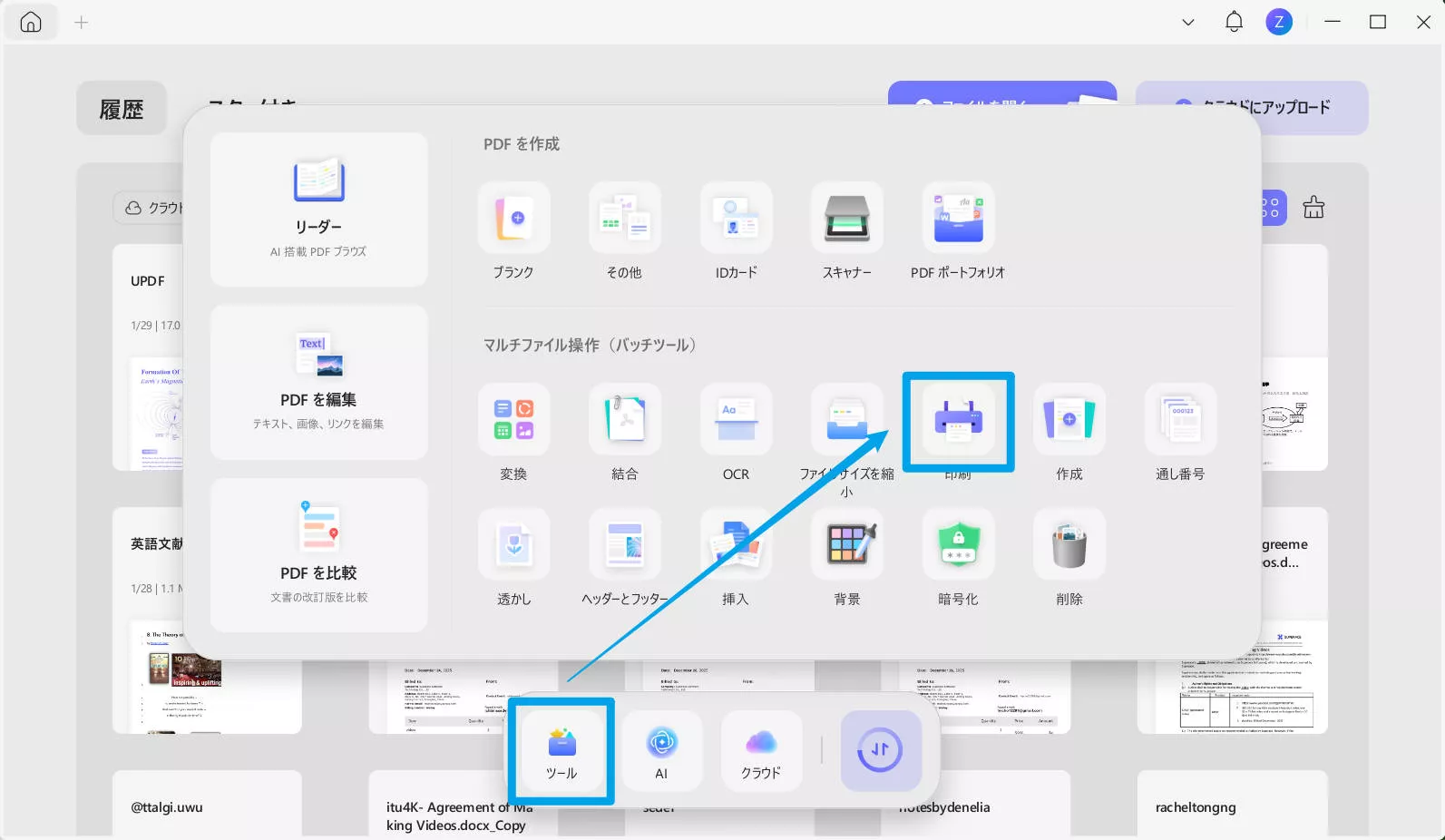Open the batch 削除 delete tool
Viewport: 1445px width, 840px height.
(1069, 544)
